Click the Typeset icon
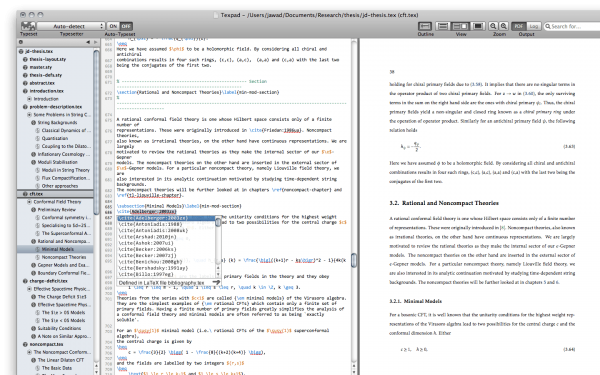Screen dimensions: 600x375 [28, 26]
